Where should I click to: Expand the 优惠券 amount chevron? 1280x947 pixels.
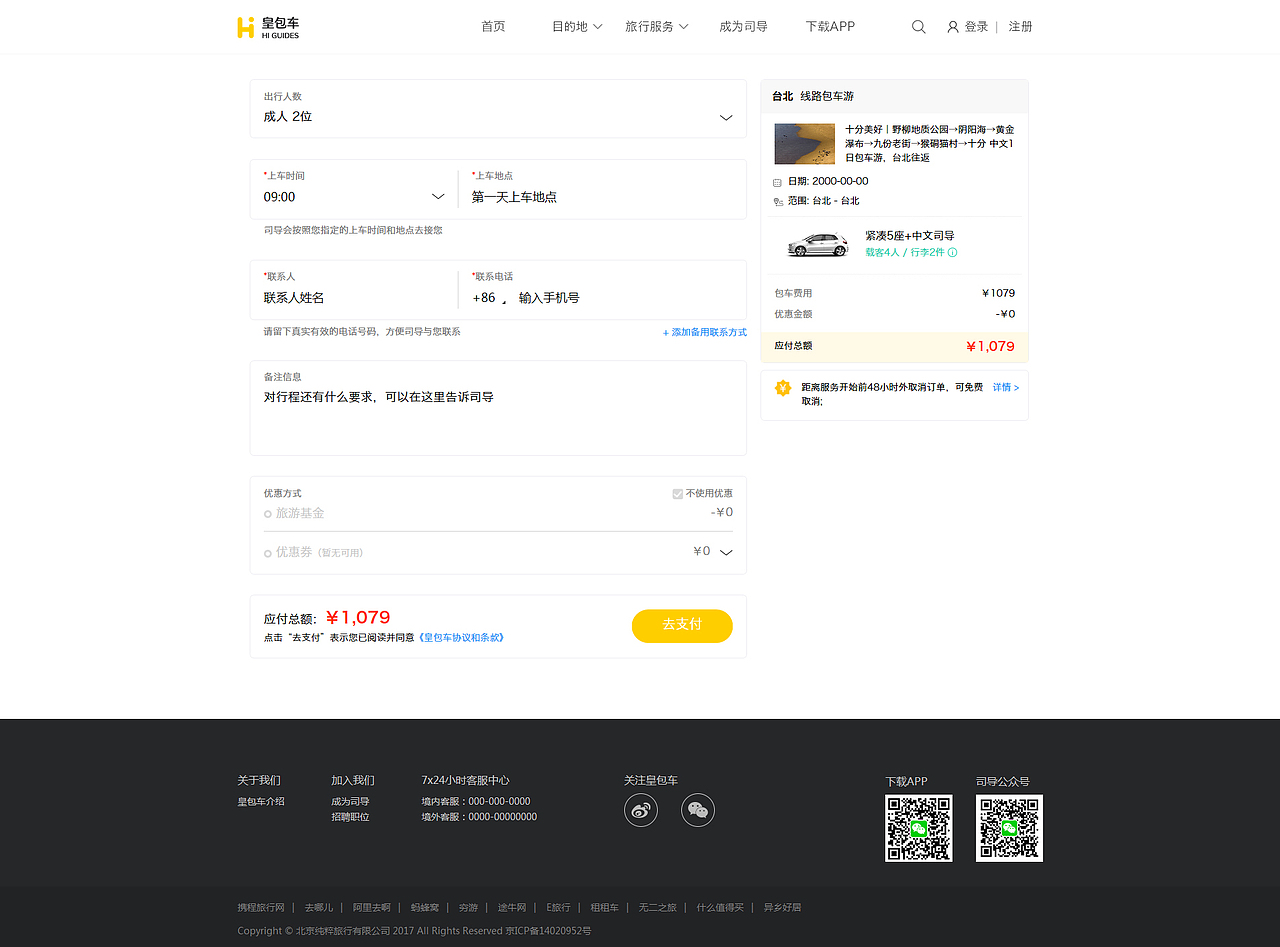724,551
